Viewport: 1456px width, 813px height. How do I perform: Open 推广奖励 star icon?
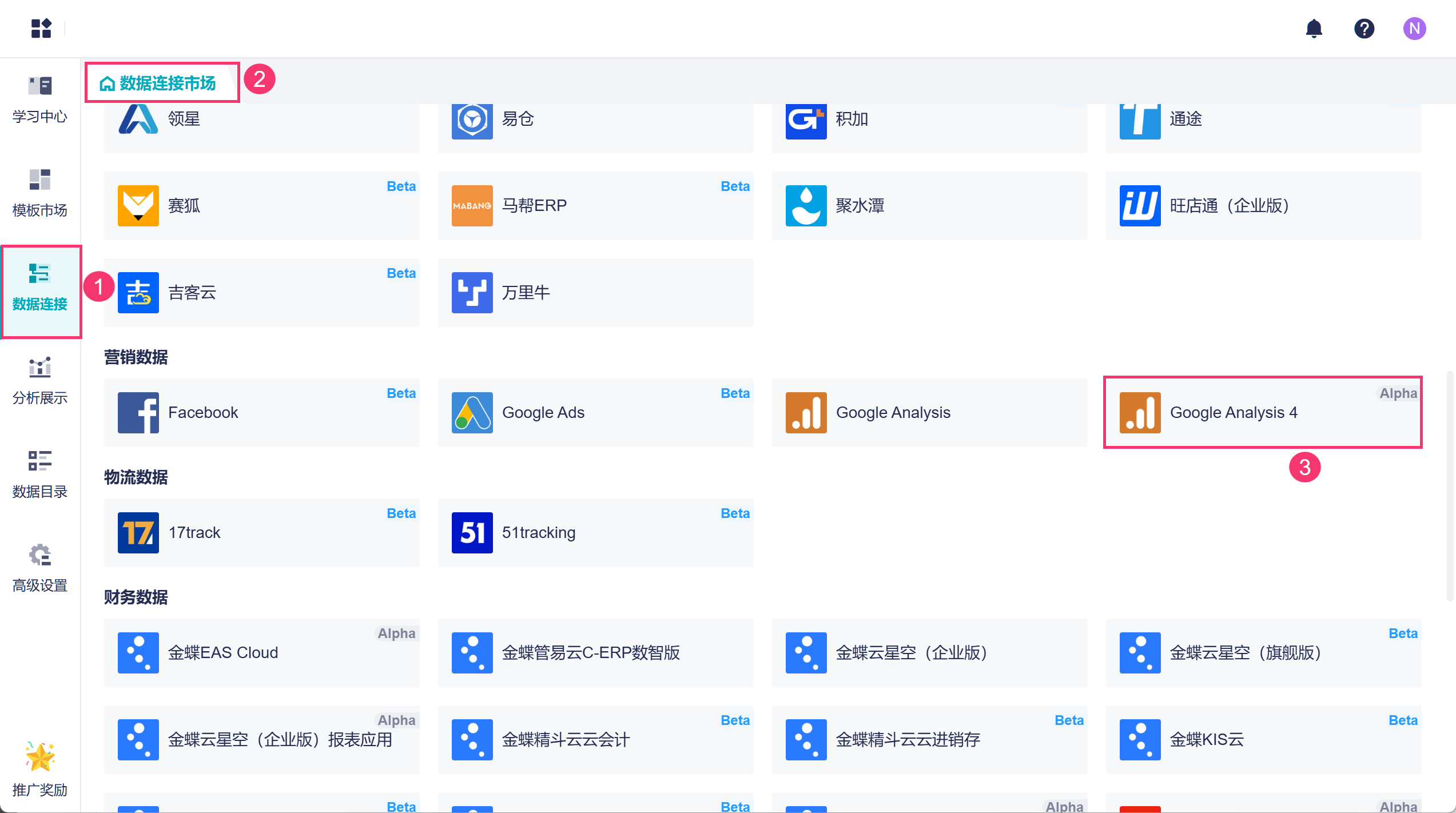pyautogui.click(x=40, y=757)
